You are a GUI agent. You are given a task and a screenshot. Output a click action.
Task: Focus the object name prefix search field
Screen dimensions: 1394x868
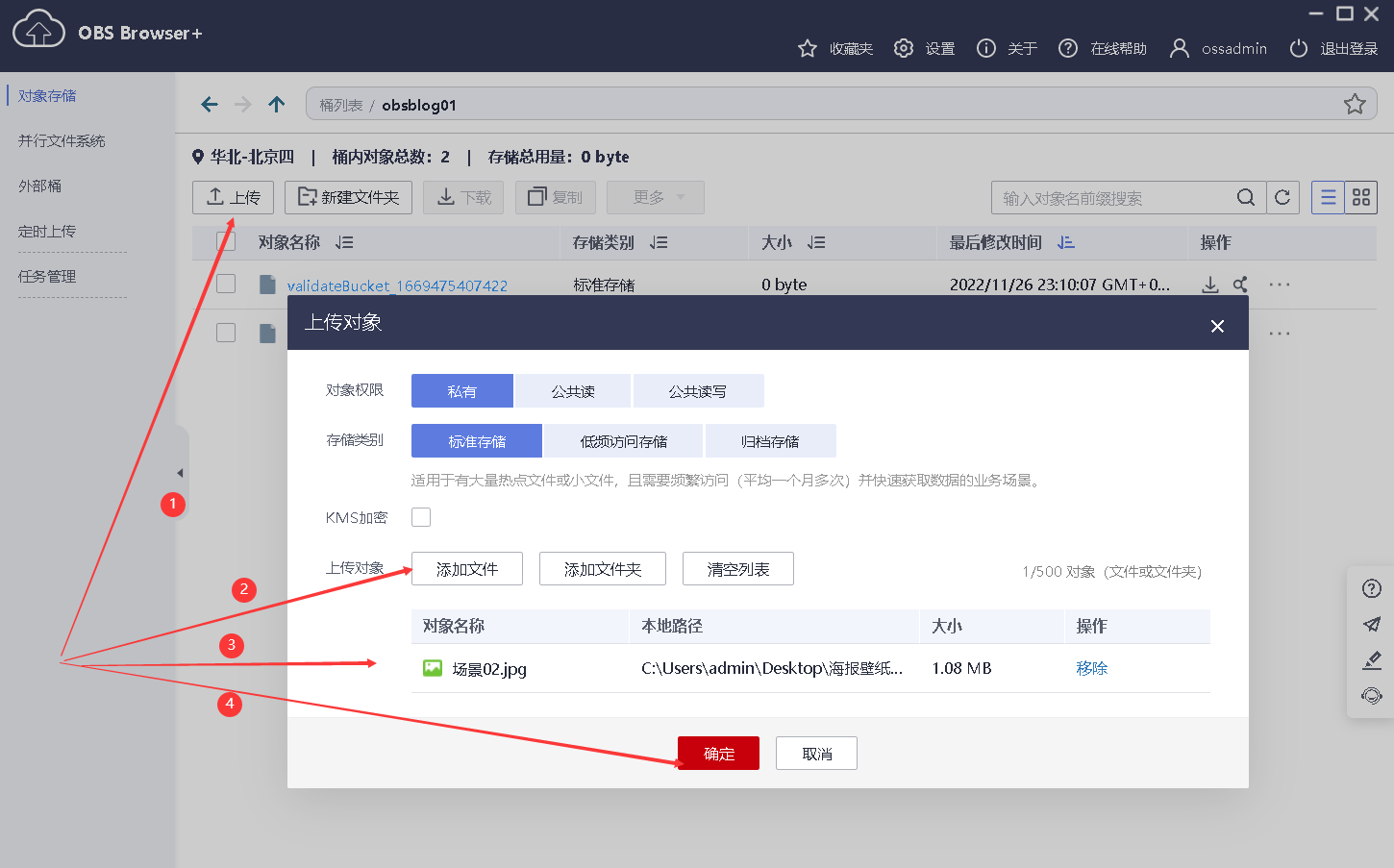coord(1116,198)
